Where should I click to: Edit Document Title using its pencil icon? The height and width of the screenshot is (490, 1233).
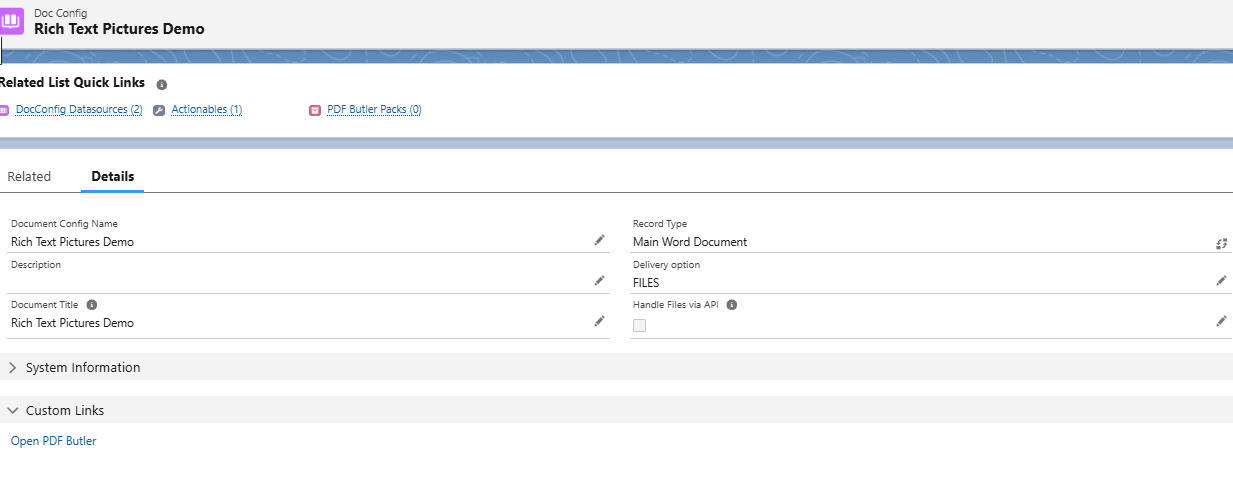pos(599,321)
